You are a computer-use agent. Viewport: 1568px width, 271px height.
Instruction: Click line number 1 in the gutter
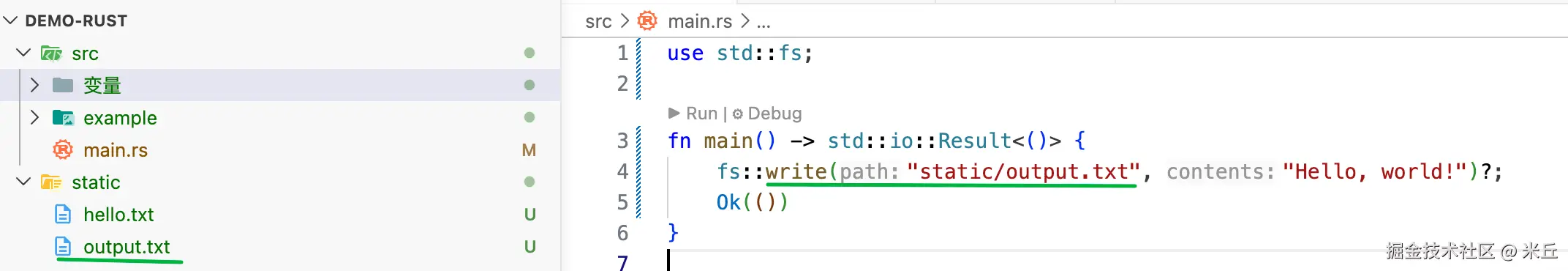[x=622, y=53]
